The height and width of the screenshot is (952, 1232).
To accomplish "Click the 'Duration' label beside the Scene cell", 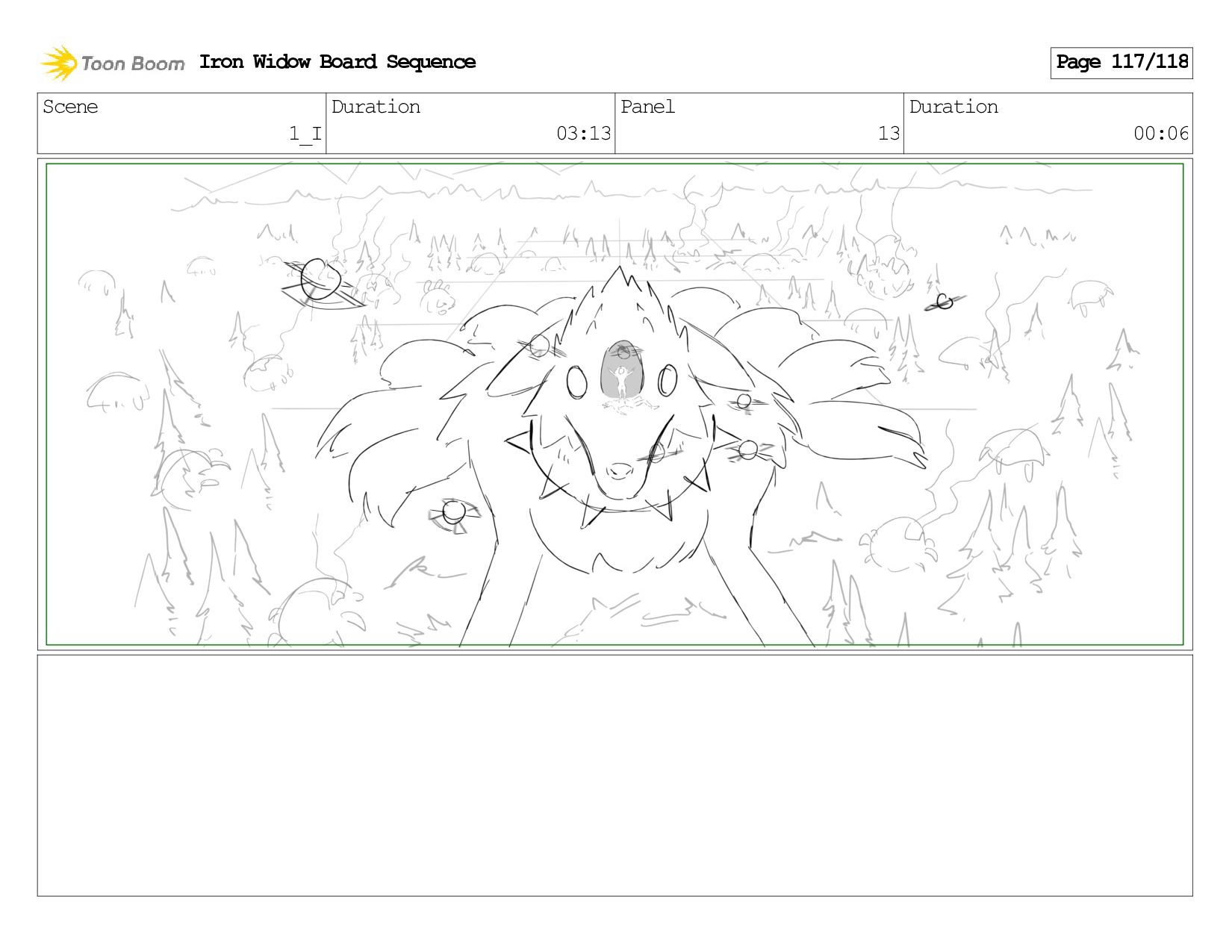I will click(376, 107).
